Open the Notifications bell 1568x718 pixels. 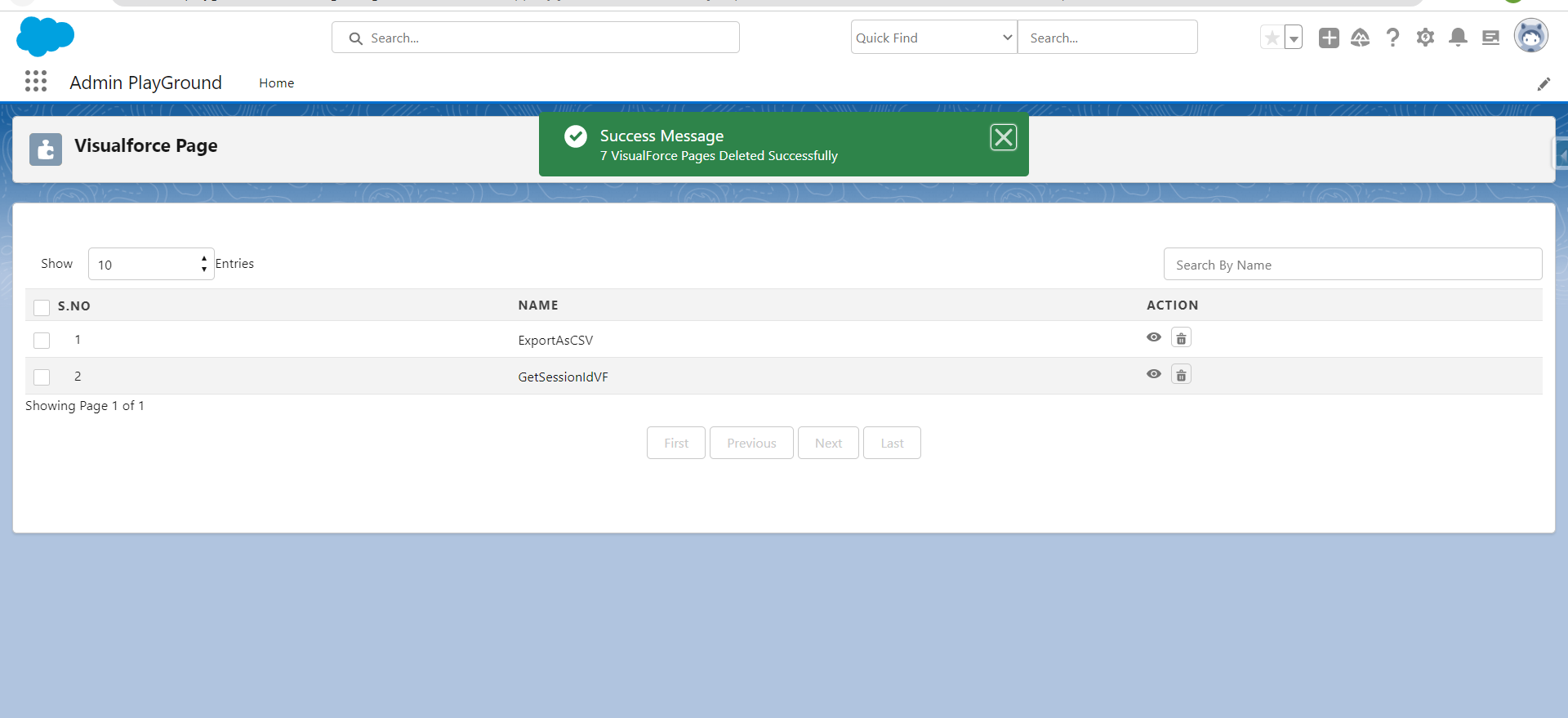tap(1458, 38)
